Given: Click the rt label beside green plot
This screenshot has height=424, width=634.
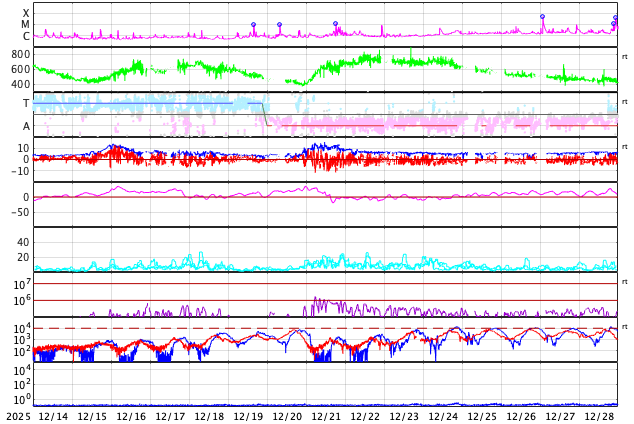Looking at the screenshot, I should point(625,57).
